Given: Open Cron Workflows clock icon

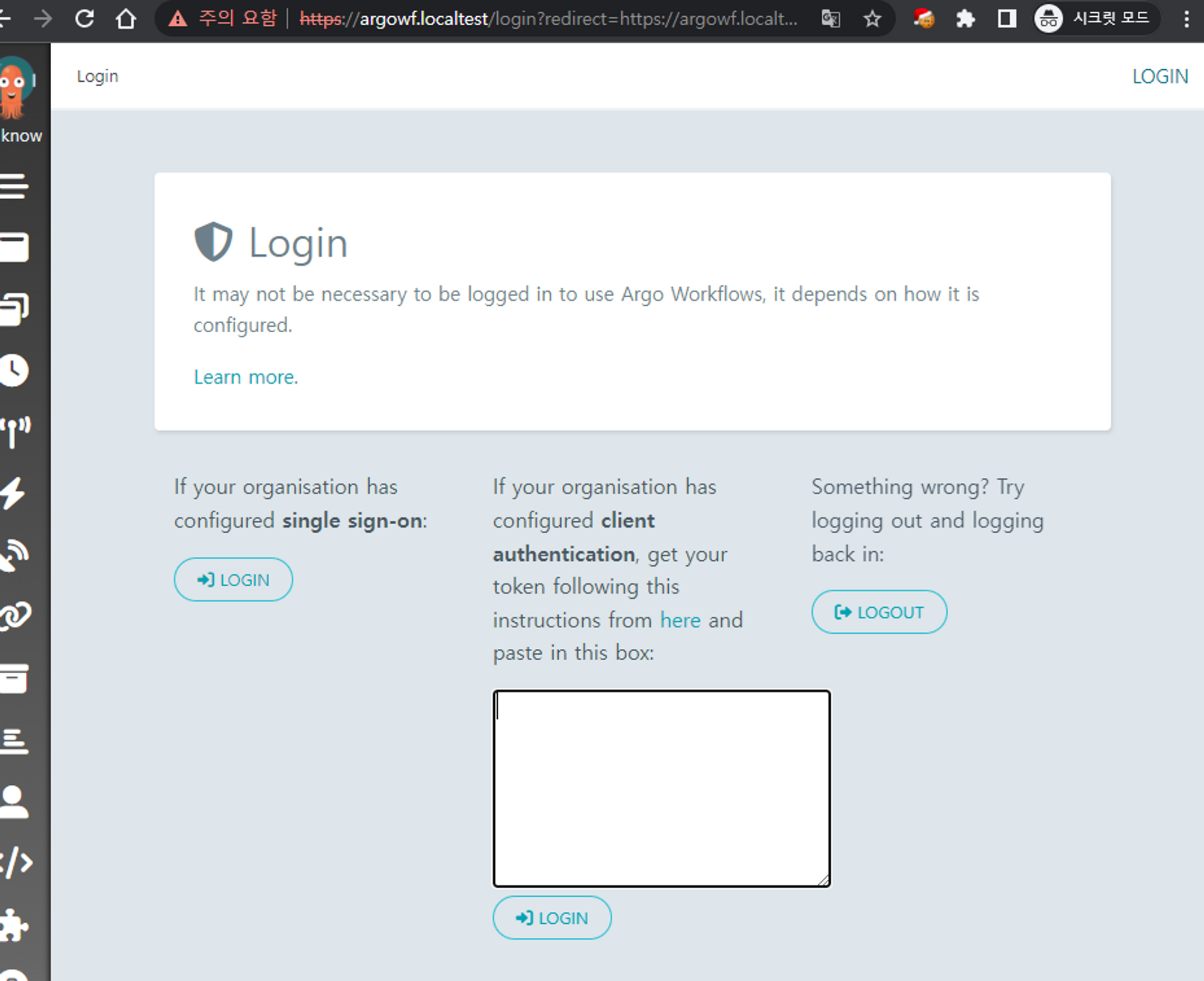Looking at the screenshot, I should (14, 370).
